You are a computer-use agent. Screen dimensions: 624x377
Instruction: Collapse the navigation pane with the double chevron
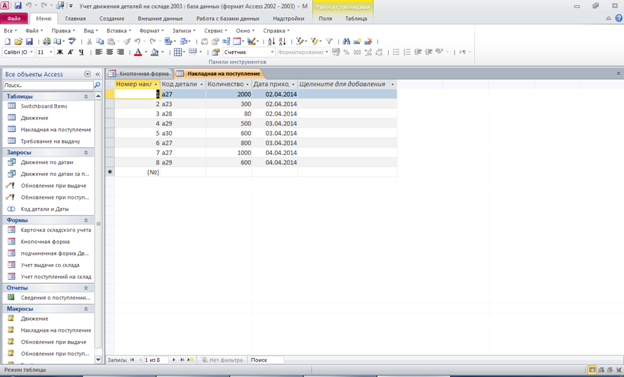tap(98, 74)
